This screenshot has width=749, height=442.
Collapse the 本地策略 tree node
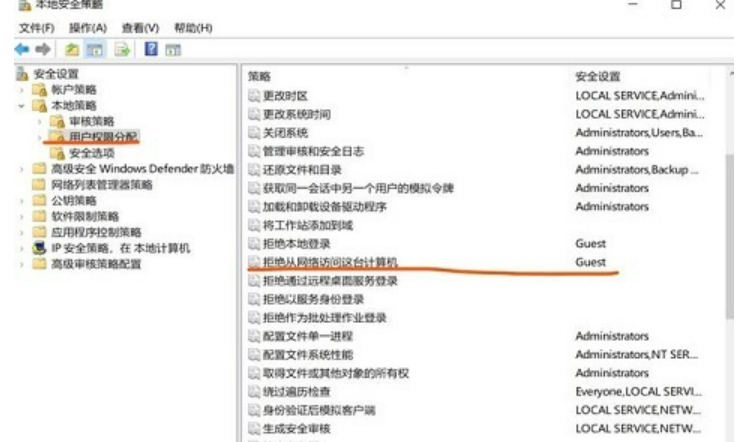[22, 105]
